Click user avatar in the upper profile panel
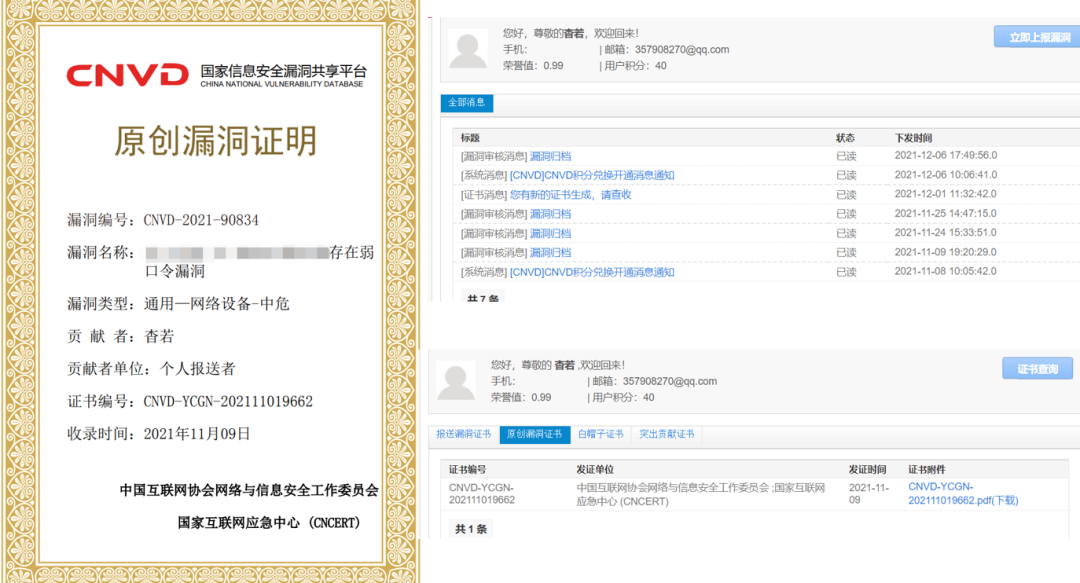1080x583 pixels. point(468,49)
